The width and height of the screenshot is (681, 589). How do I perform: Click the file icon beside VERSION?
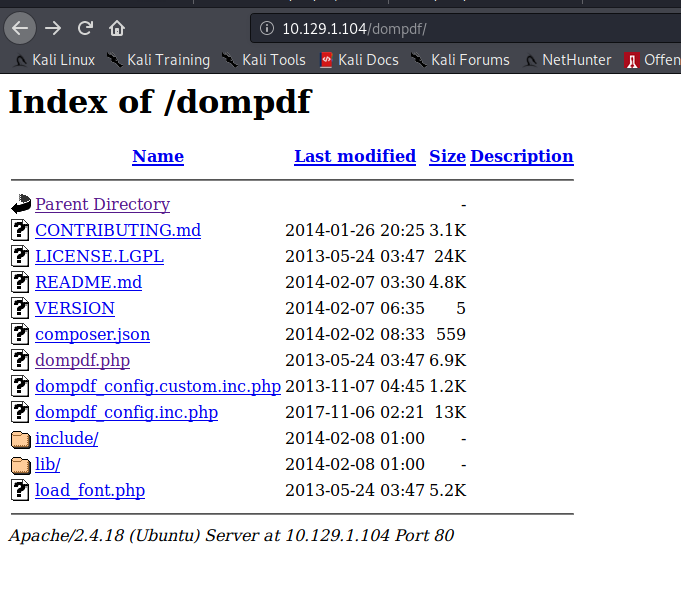(x=20, y=308)
